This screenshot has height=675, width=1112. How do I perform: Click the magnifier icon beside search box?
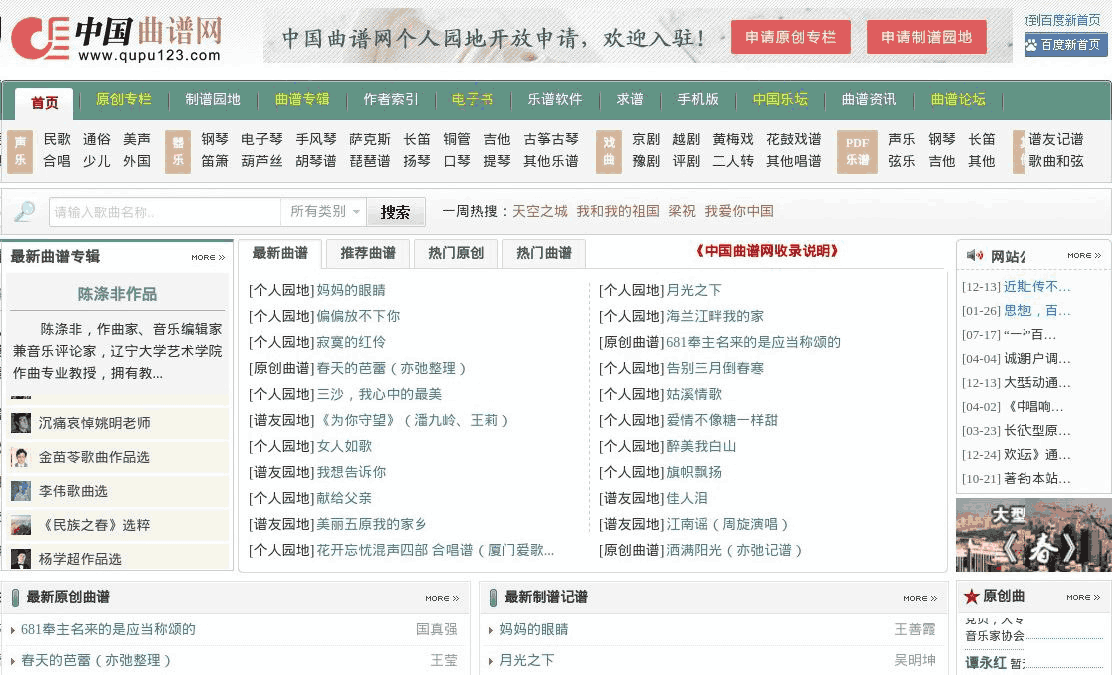(25, 211)
